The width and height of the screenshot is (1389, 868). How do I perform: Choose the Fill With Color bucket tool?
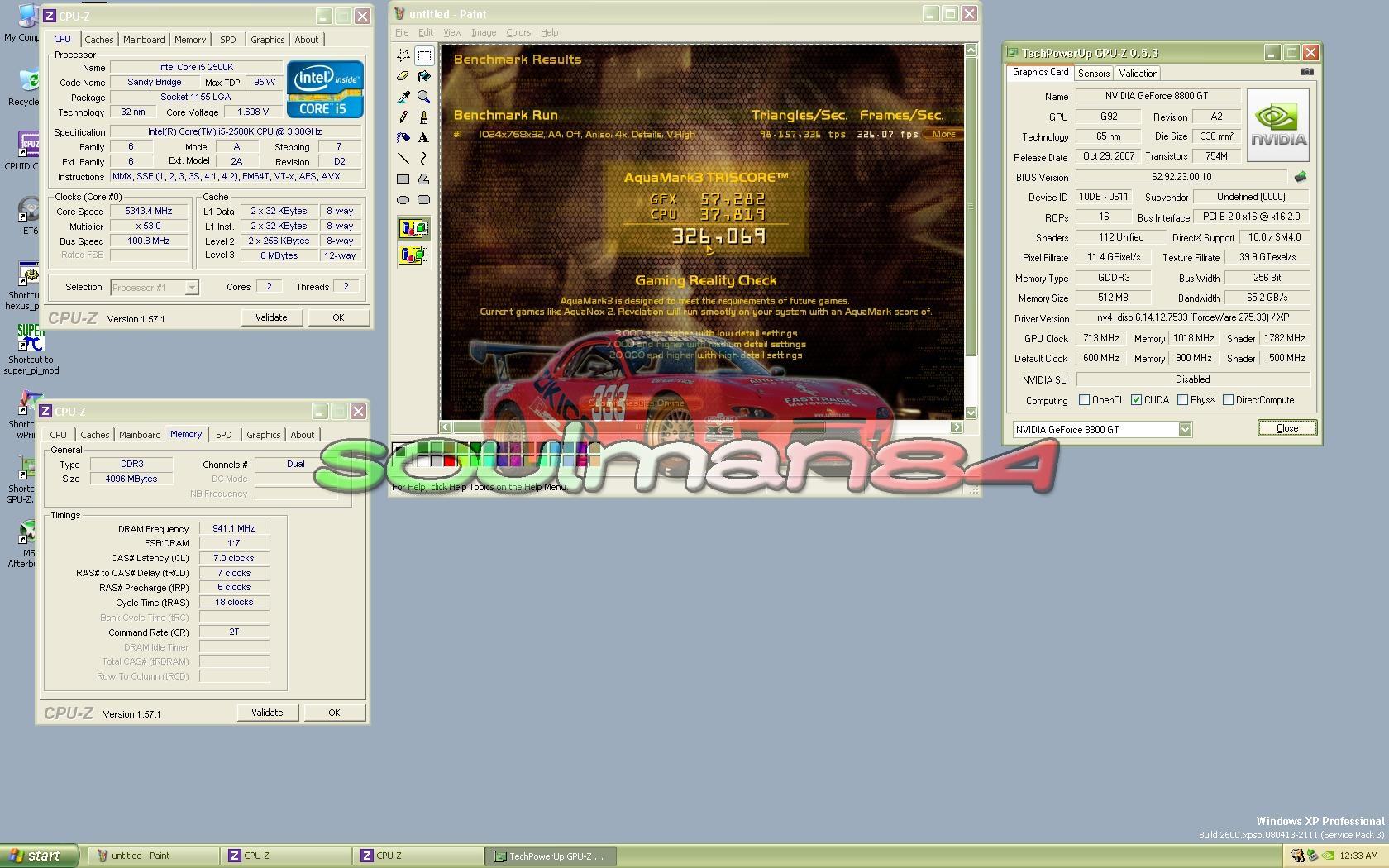(x=424, y=76)
